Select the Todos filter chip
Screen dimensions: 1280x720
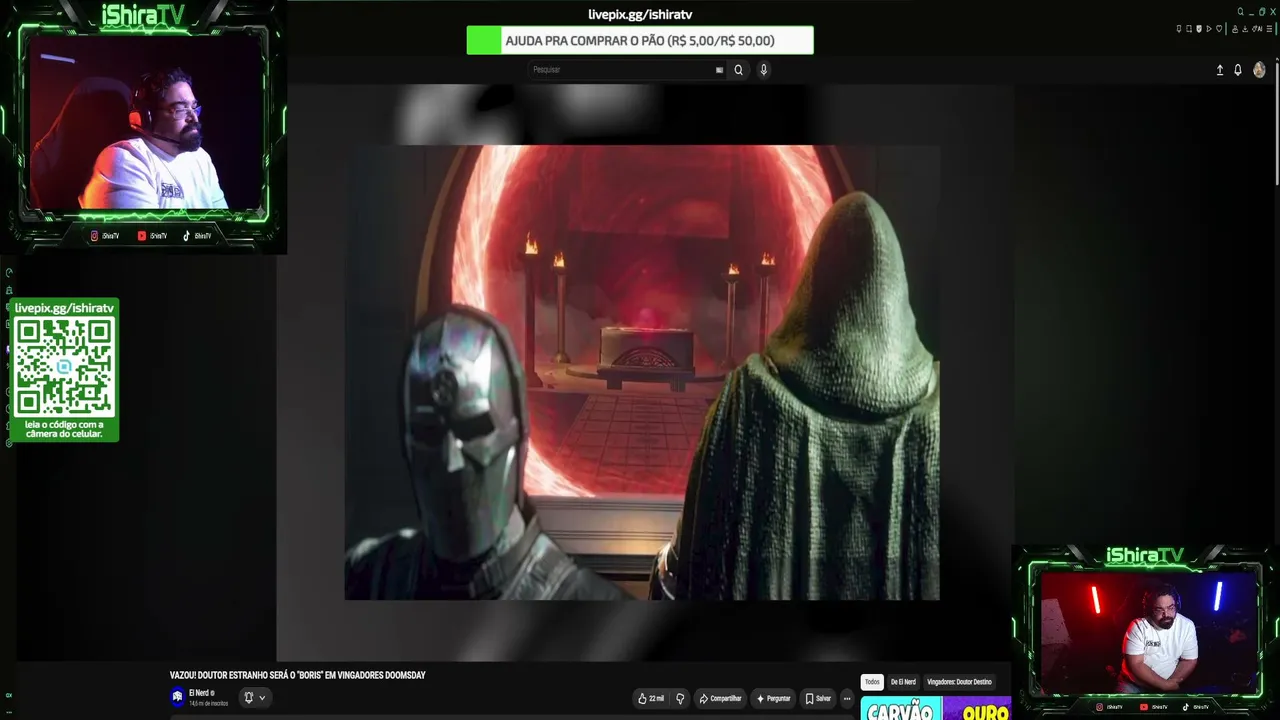[872, 682]
